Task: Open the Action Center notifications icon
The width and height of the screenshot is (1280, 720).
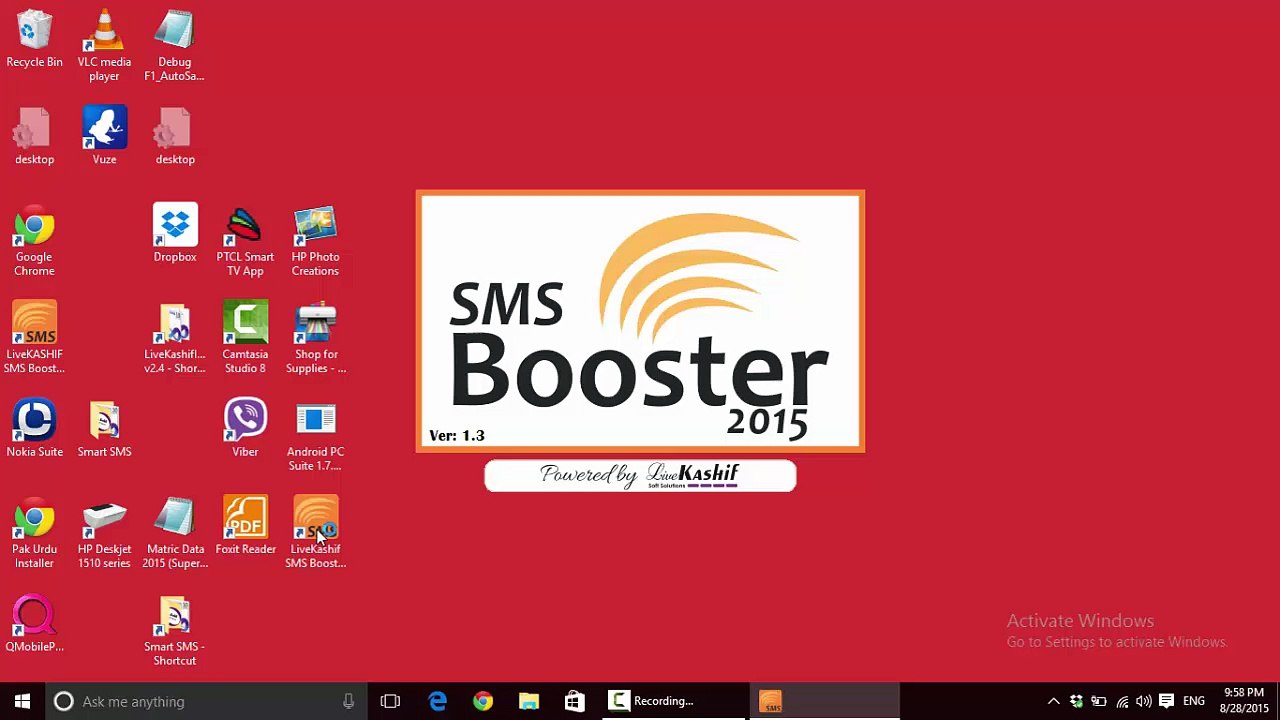Action: tap(1166, 701)
